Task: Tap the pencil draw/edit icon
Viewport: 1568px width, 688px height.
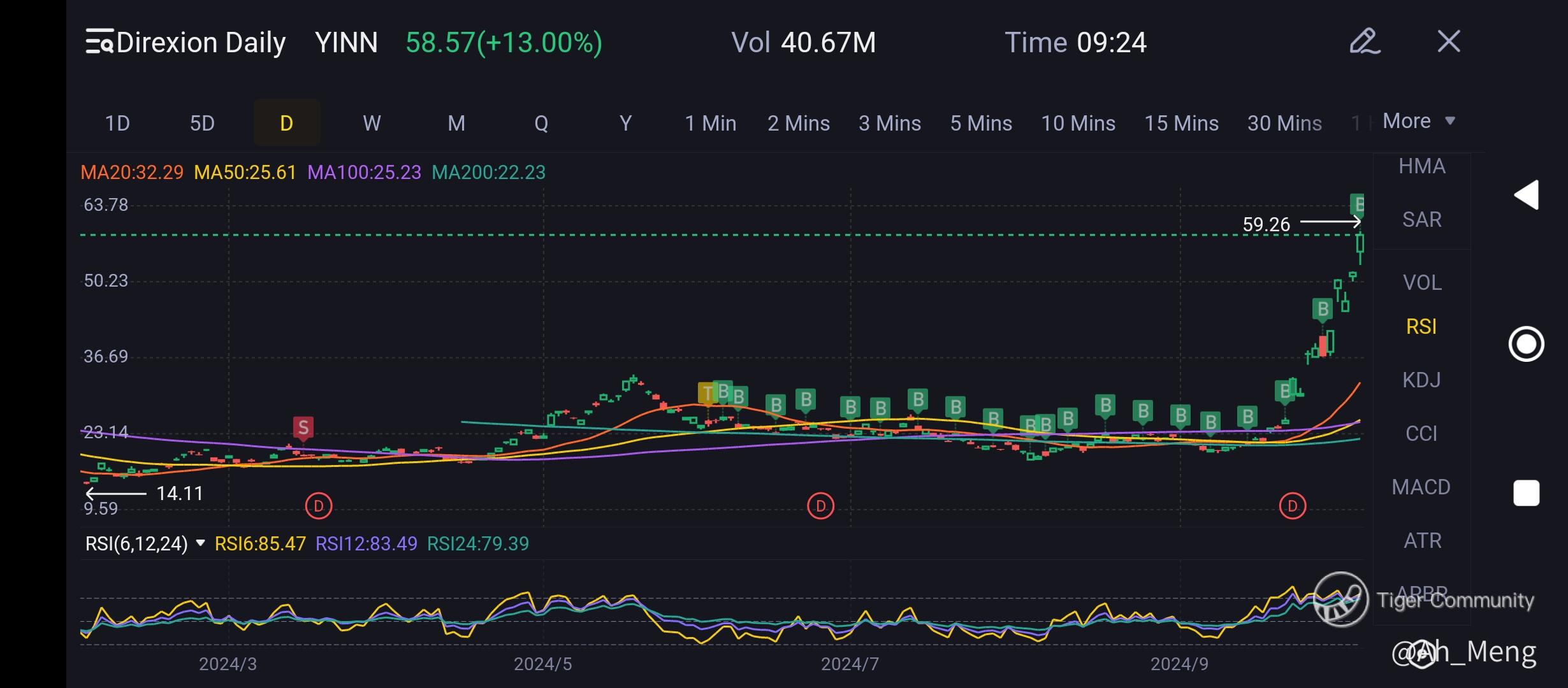Action: click(1365, 42)
